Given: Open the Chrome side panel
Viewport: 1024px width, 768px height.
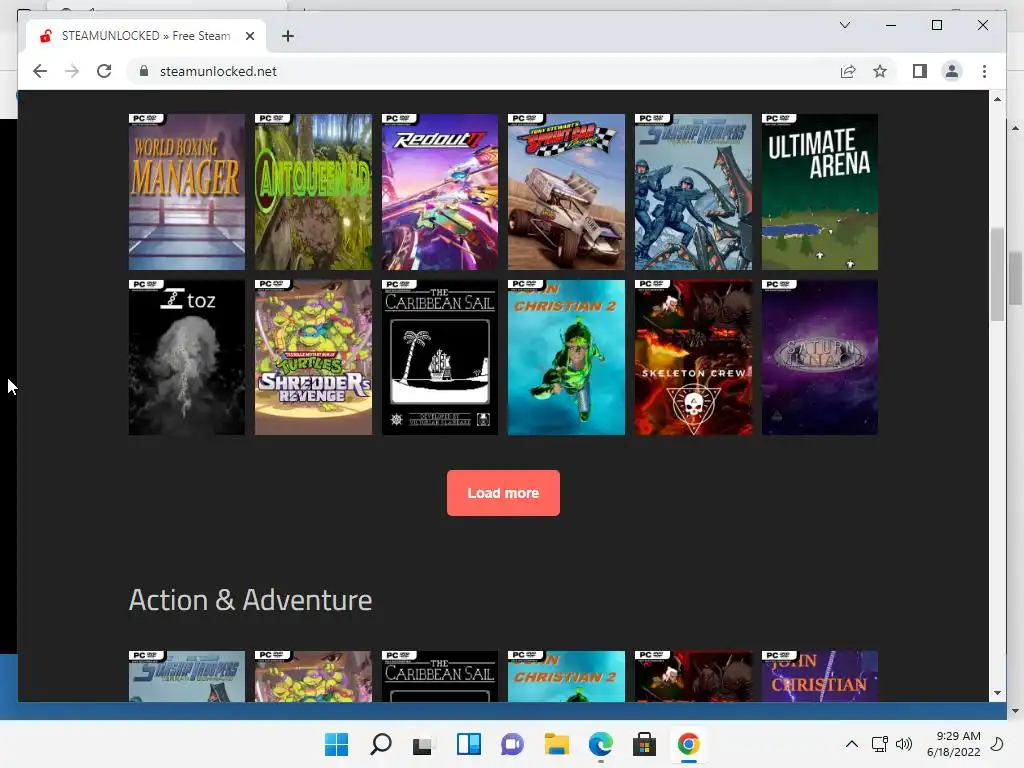Looking at the screenshot, I should [x=920, y=71].
